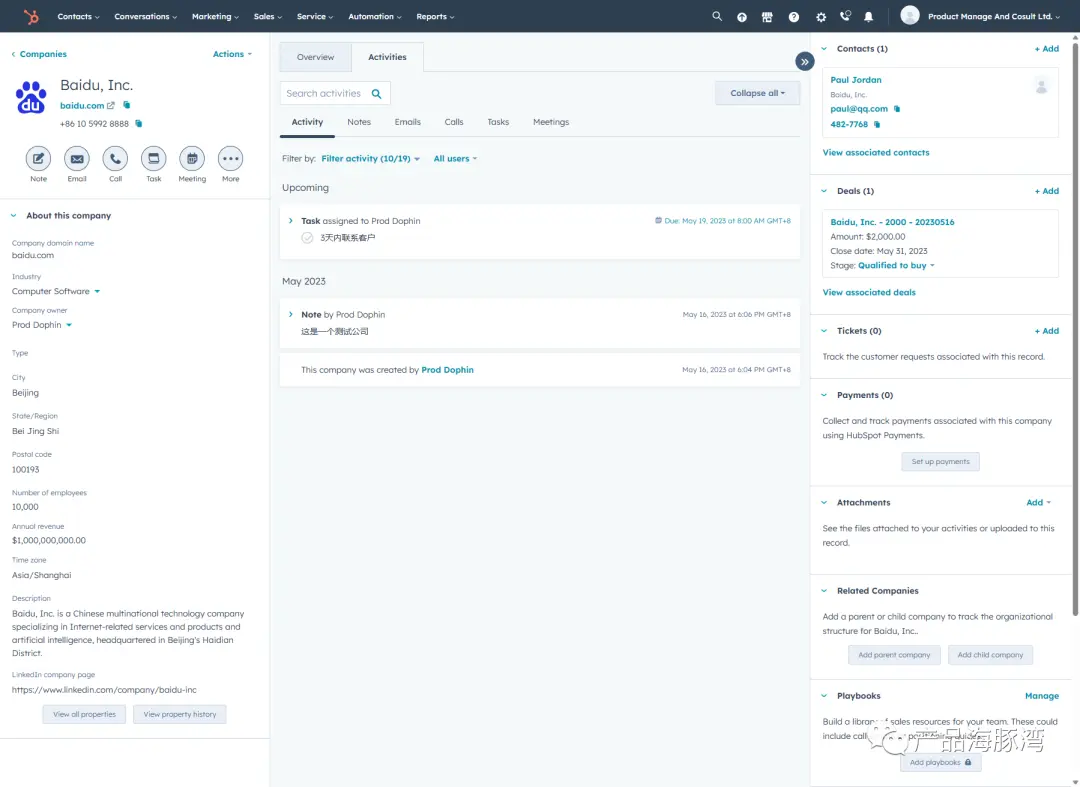
Task: Switch to the Overview tab
Action: [315, 57]
